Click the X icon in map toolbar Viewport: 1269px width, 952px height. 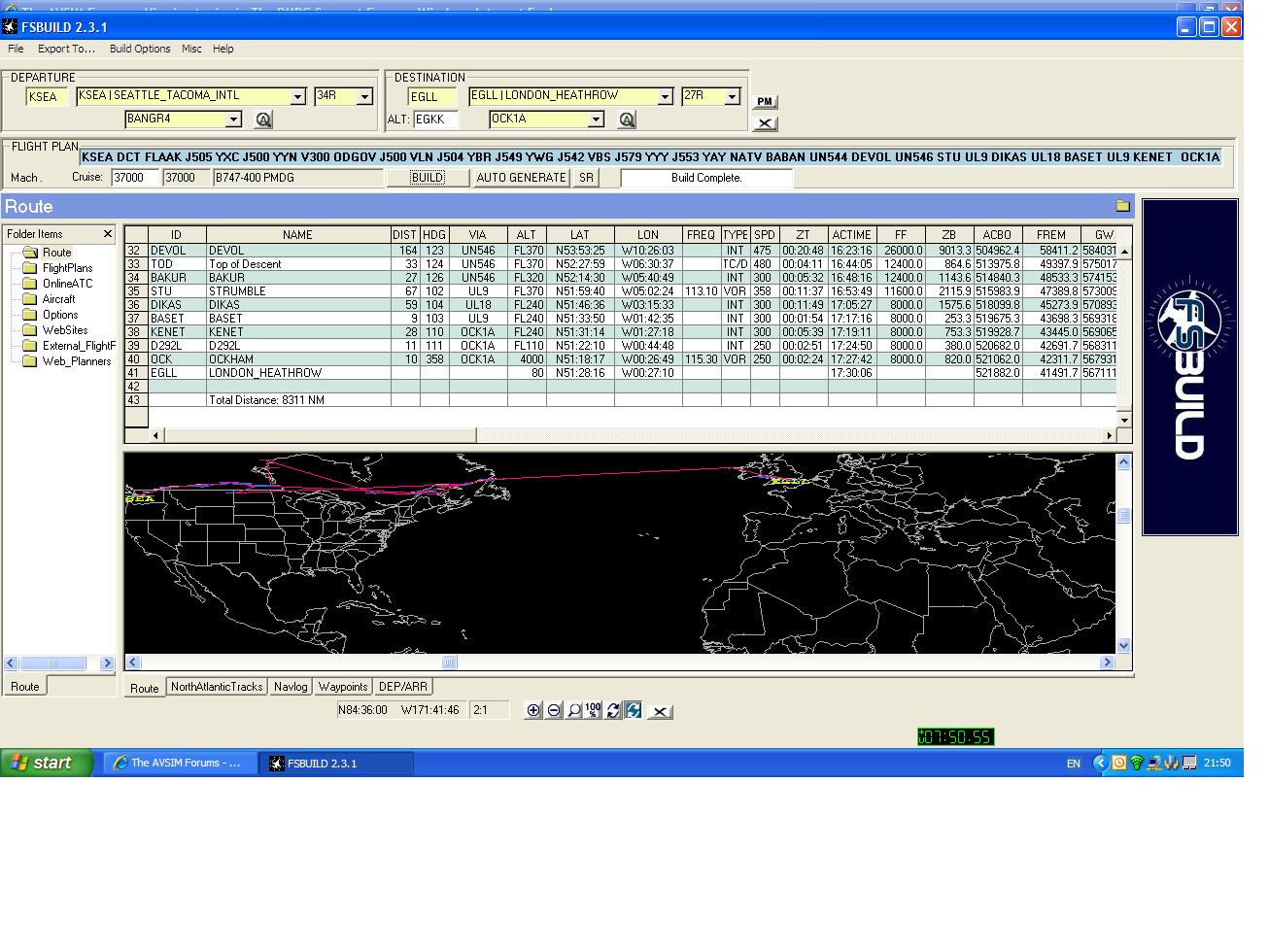[660, 711]
